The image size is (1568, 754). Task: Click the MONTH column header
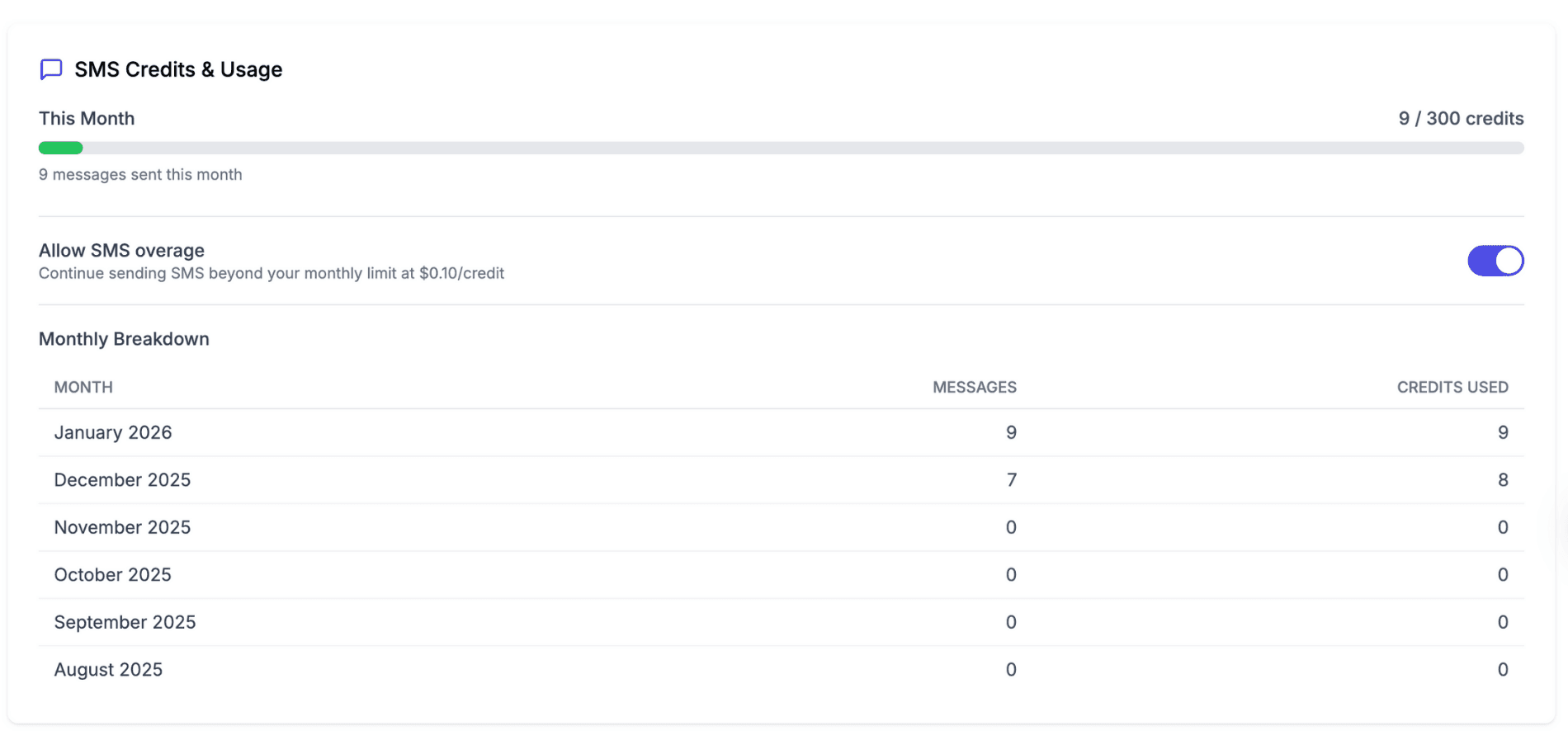pos(83,388)
